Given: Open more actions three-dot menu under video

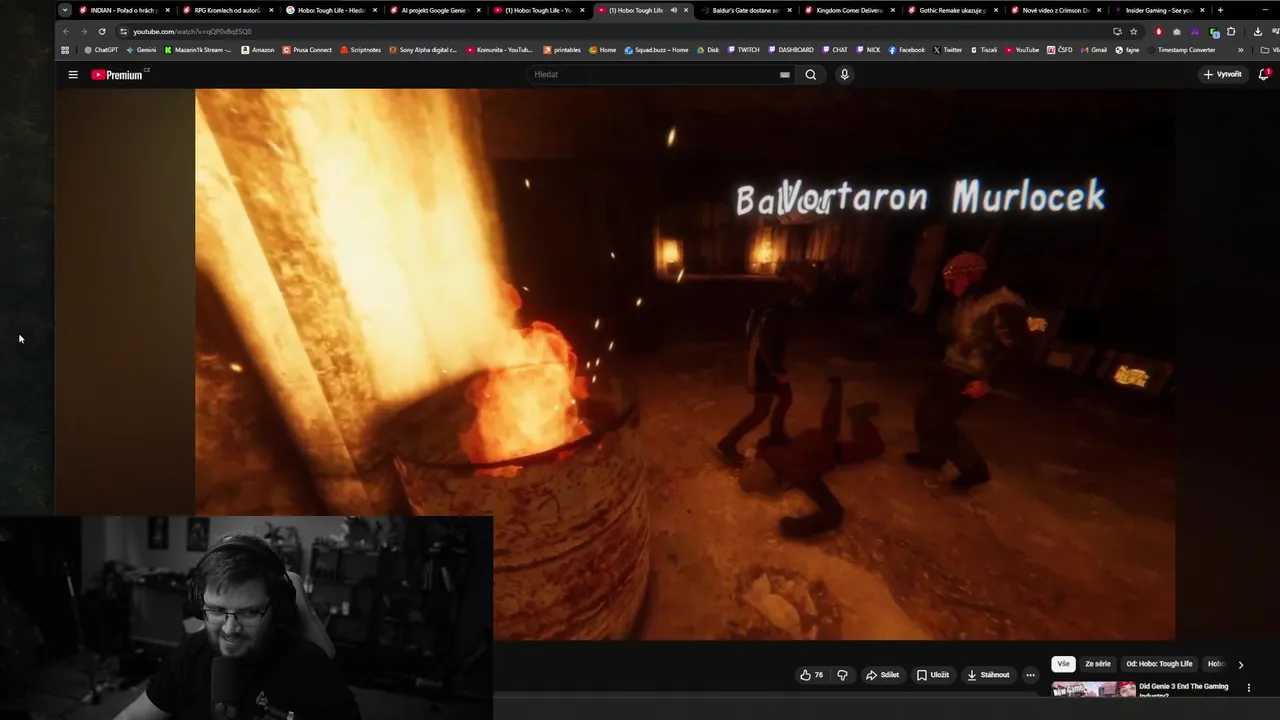Looking at the screenshot, I should point(1030,675).
